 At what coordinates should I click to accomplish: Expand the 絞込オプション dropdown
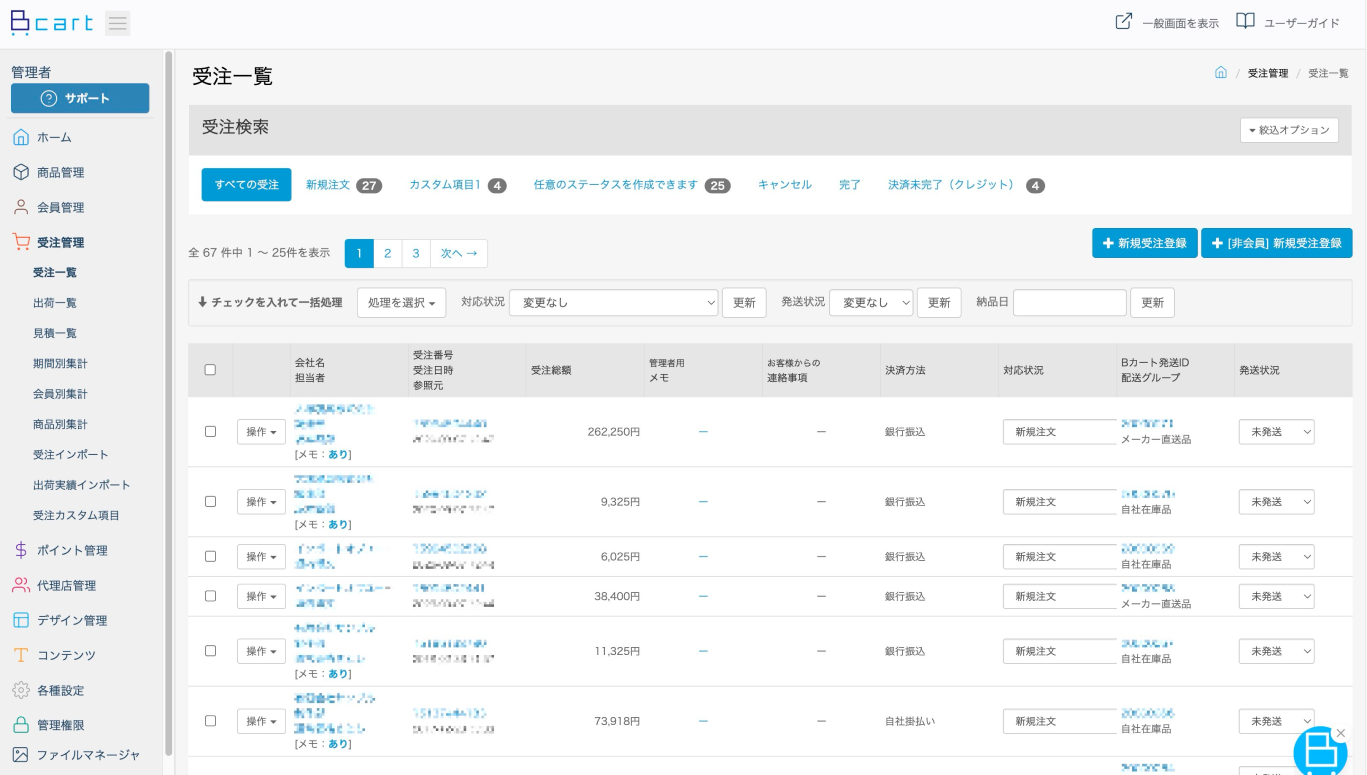tap(1289, 130)
